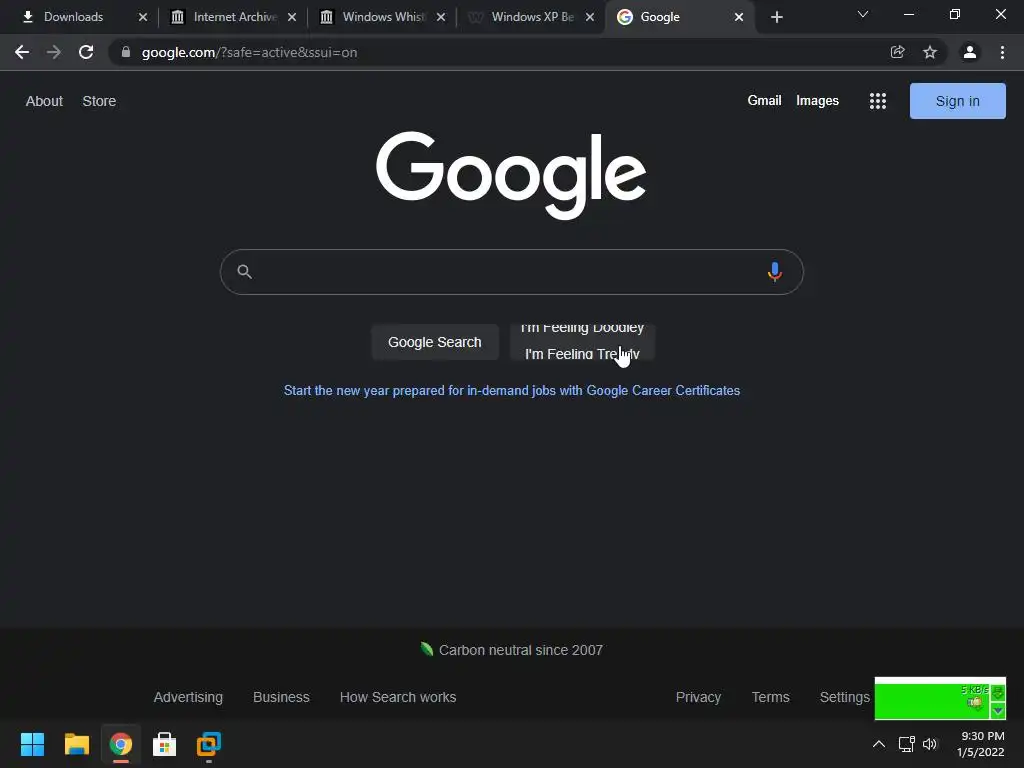
Task: Open the tab search dropdown arrow
Action: coord(863,14)
